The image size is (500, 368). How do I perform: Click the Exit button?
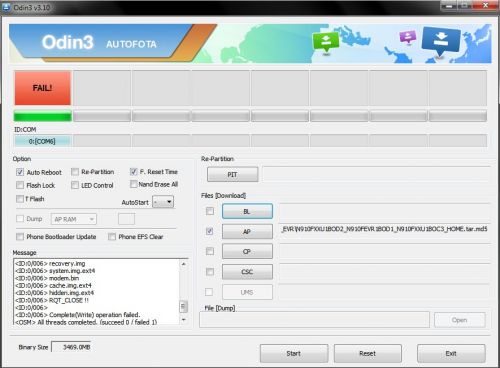click(451, 353)
